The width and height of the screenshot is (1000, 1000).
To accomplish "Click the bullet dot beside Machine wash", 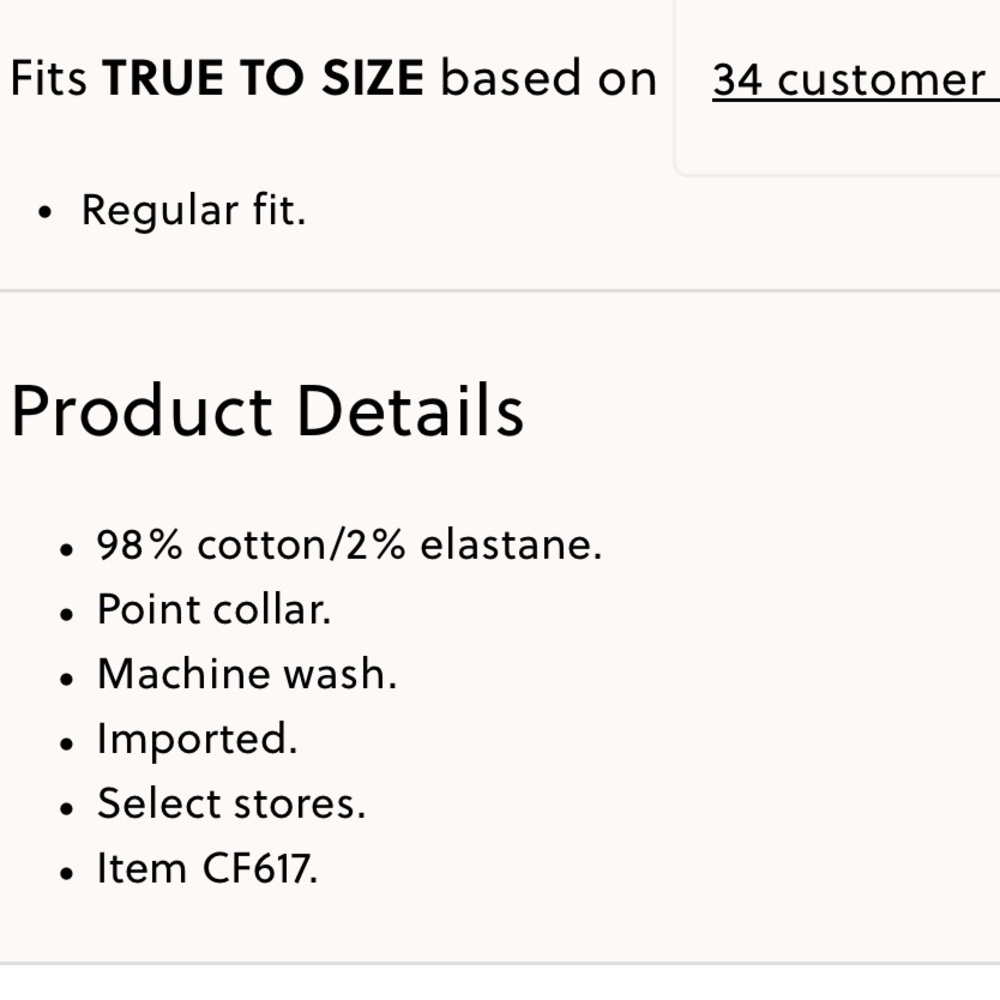I will [66, 679].
